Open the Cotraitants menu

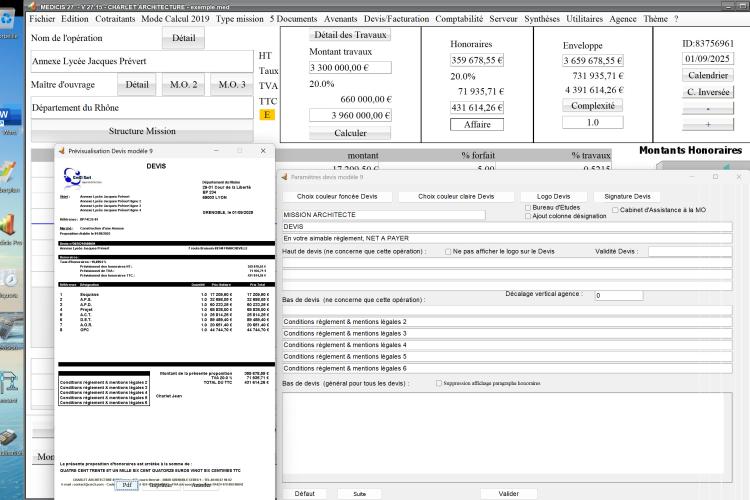(115, 19)
